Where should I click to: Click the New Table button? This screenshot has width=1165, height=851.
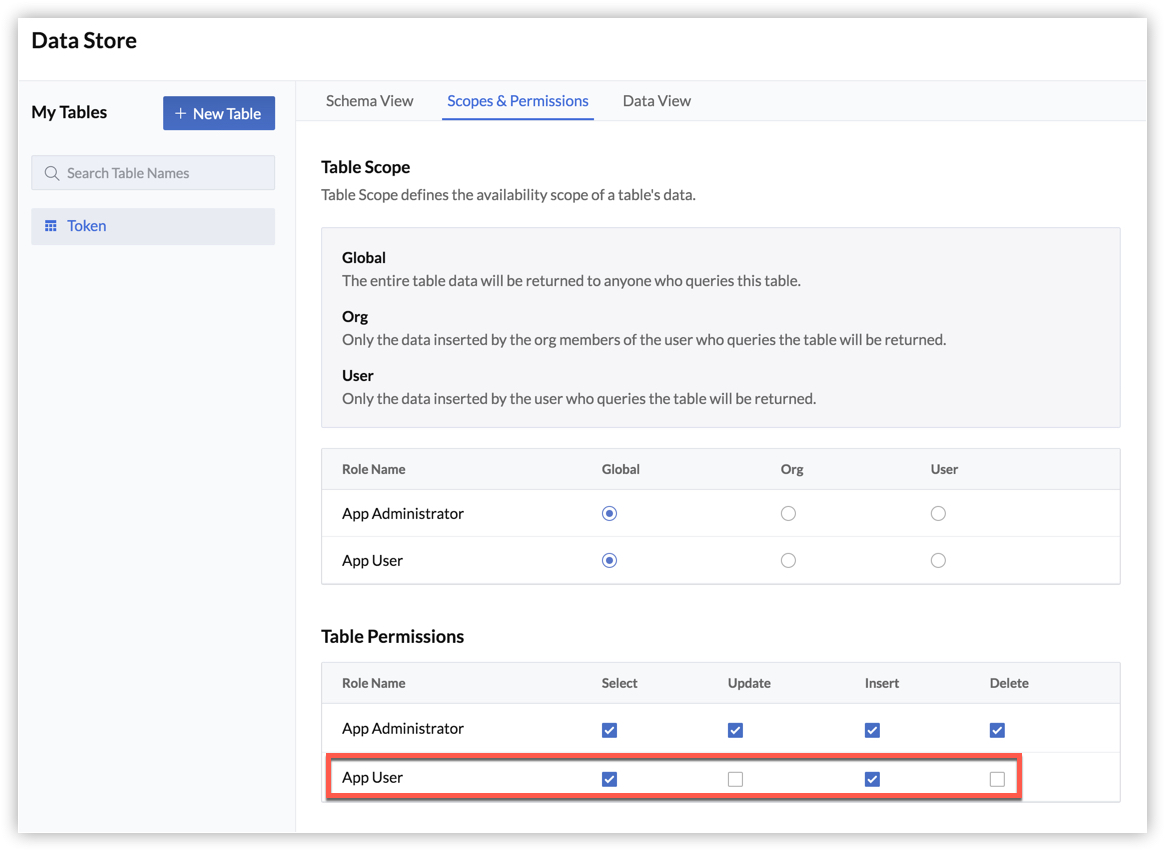tap(219, 113)
